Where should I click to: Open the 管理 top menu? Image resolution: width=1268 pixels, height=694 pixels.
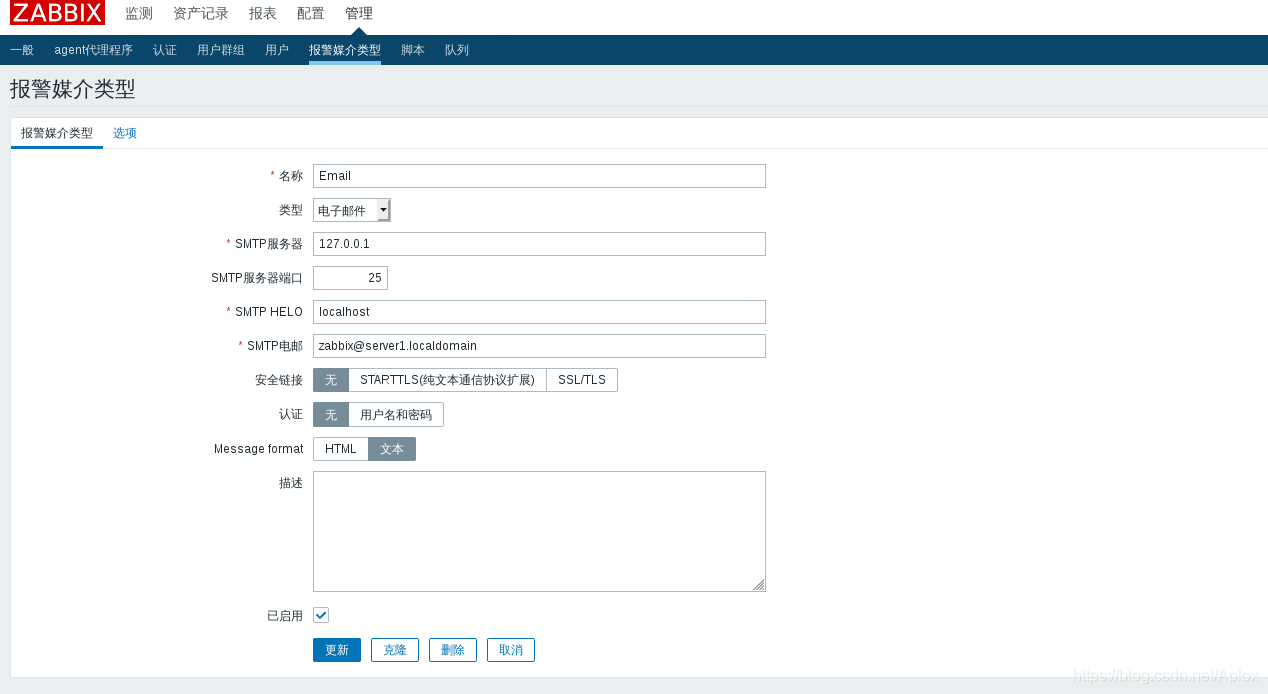pos(359,13)
